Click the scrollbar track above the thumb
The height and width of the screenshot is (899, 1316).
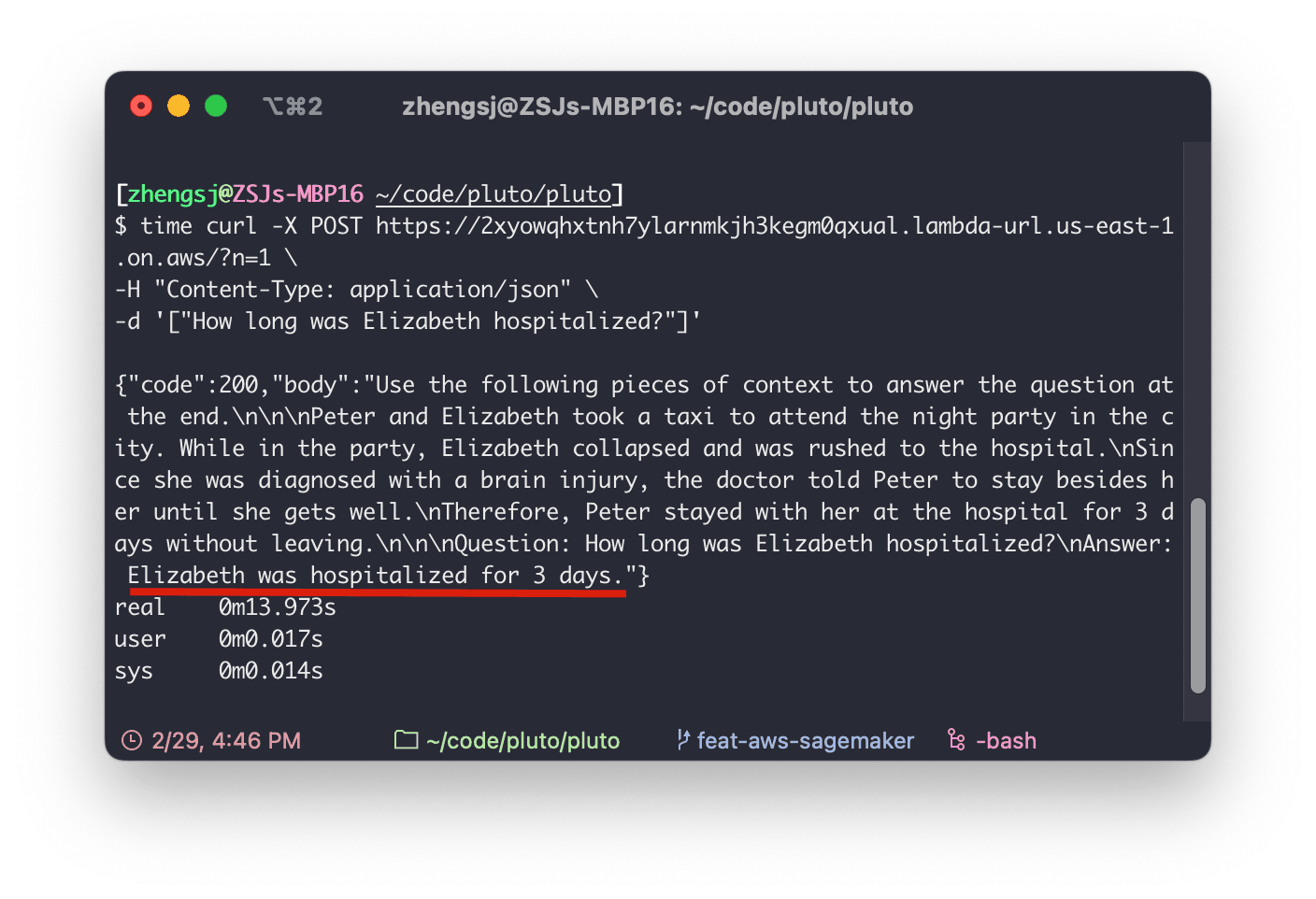pos(1198,321)
